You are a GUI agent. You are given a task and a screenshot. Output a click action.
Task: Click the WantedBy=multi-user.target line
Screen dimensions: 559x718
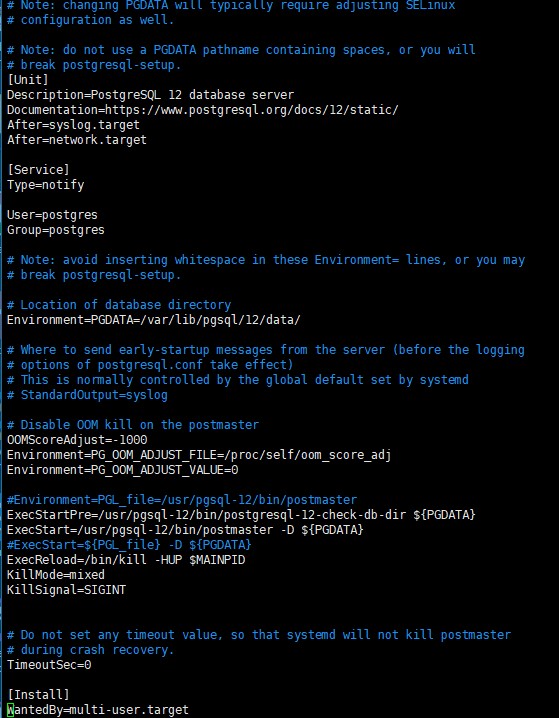(98, 710)
